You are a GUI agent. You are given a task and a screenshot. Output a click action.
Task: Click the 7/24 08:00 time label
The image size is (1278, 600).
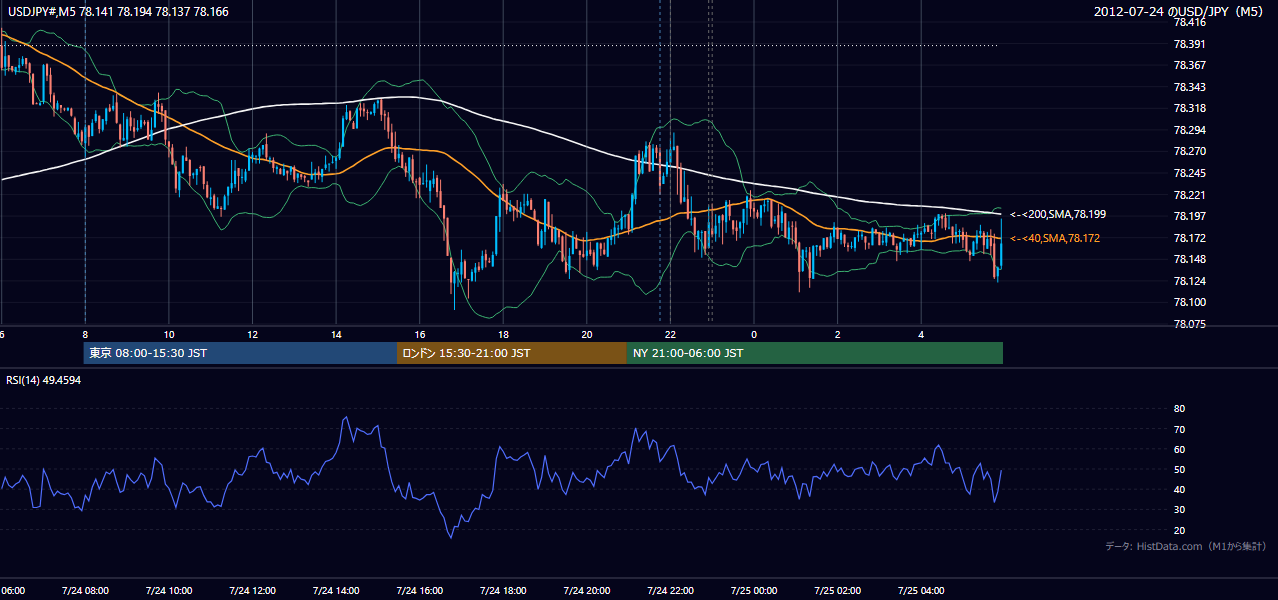pyautogui.click(x=85, y=590)
